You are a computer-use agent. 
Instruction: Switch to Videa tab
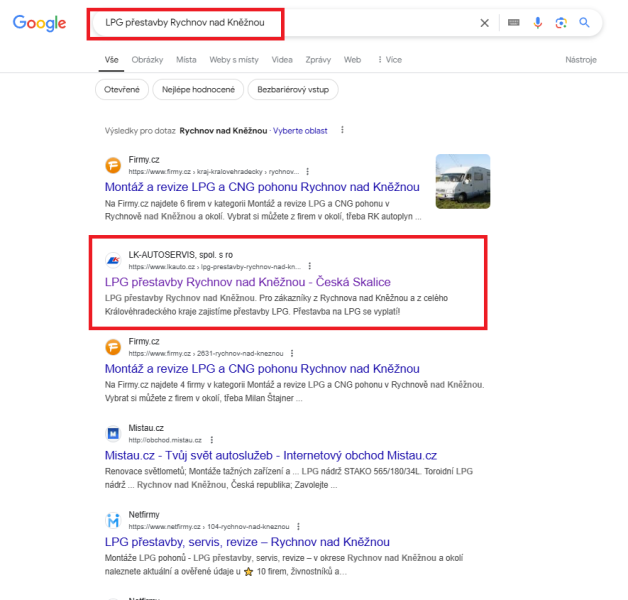pos(282,60)
